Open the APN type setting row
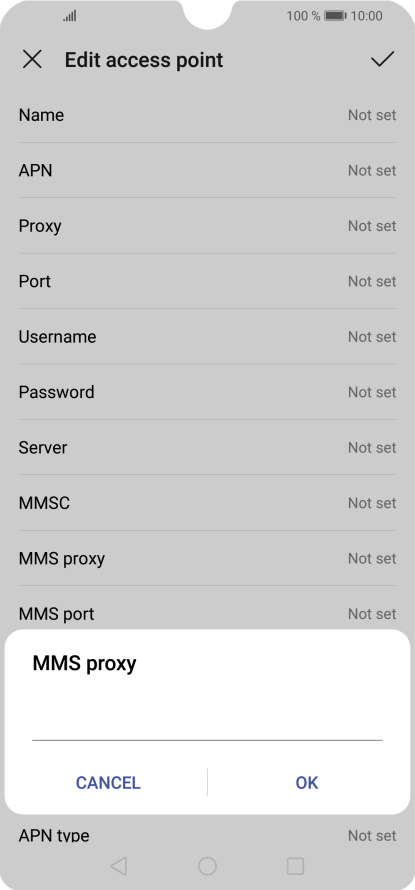Image resolution: width=415 pixels, height=890 pixels. coord(207,835)
